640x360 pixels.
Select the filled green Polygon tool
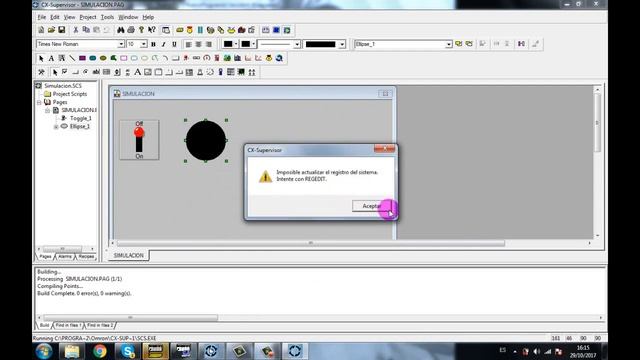[x=113, y=58]
